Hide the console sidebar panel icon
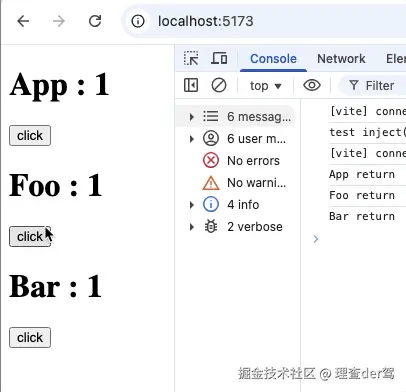406x392 pixels. click(x=191, y=85)
